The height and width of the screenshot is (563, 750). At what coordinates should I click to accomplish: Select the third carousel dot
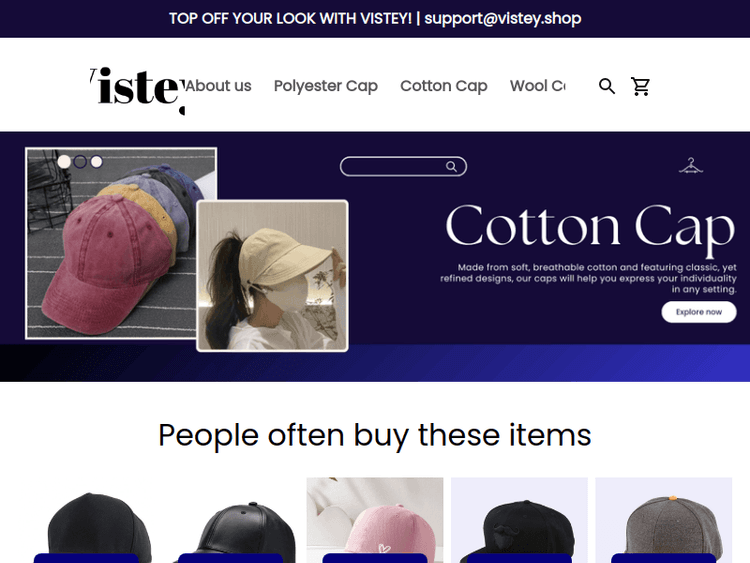tap(97, 162)
